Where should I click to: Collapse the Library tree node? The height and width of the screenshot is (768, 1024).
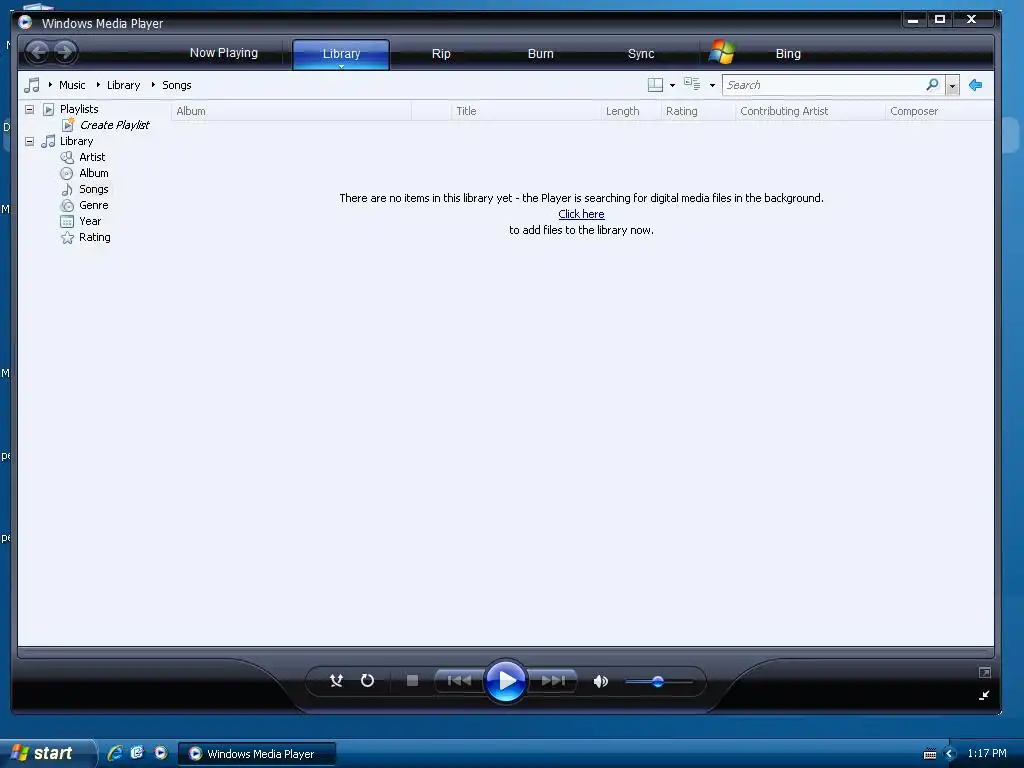click(x=29, y=141)
